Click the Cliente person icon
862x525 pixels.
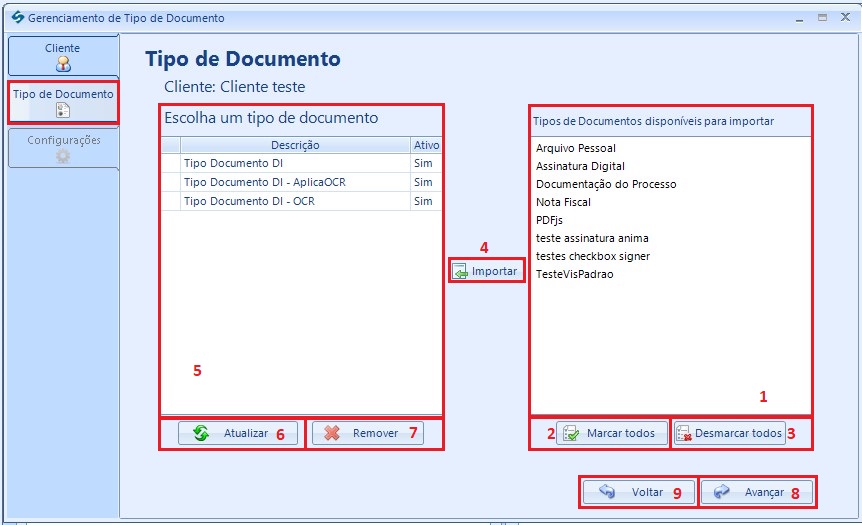click(63, 64)
